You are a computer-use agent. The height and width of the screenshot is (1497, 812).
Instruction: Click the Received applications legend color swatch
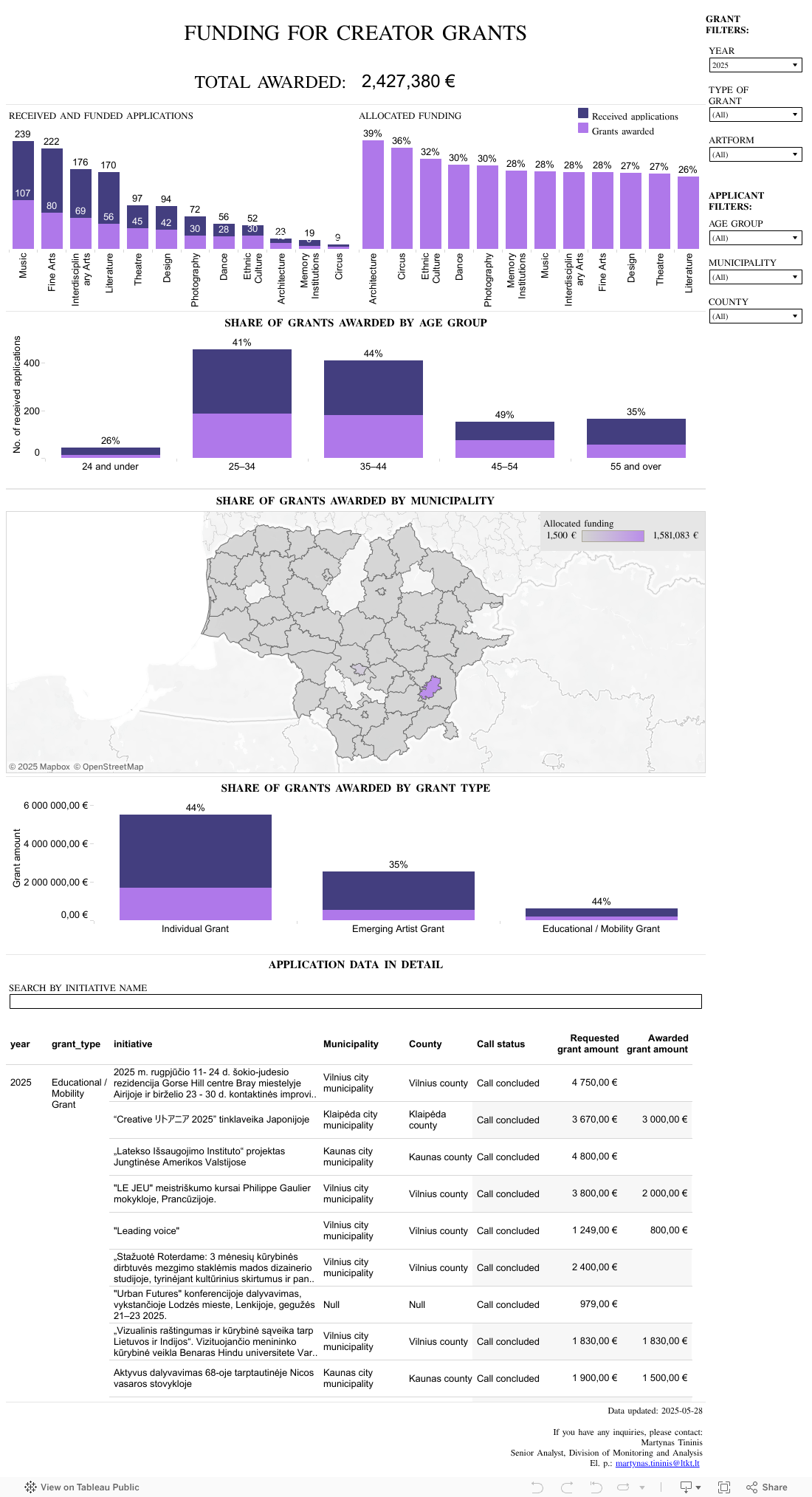click(583, 114)
